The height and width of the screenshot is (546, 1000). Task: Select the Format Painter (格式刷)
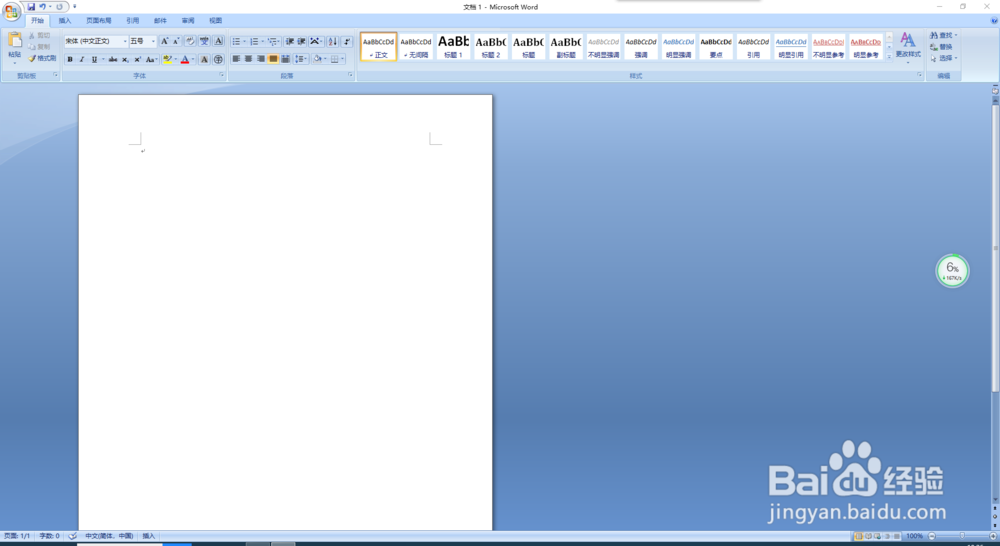tap(42, 58)
